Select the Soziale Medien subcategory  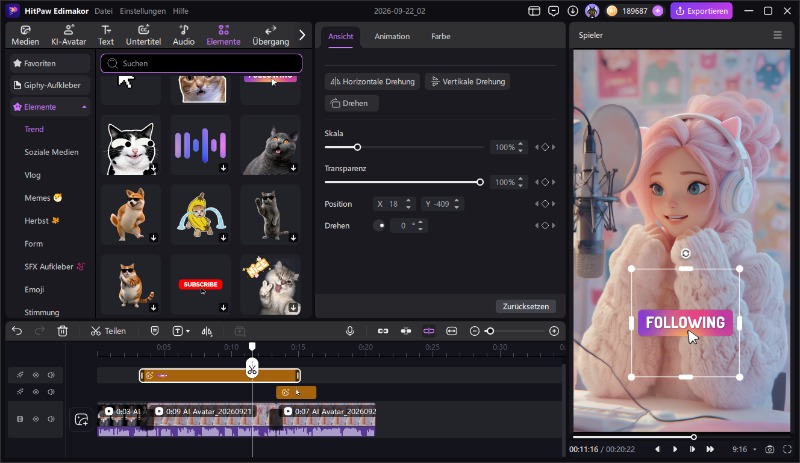click(51, 152)
